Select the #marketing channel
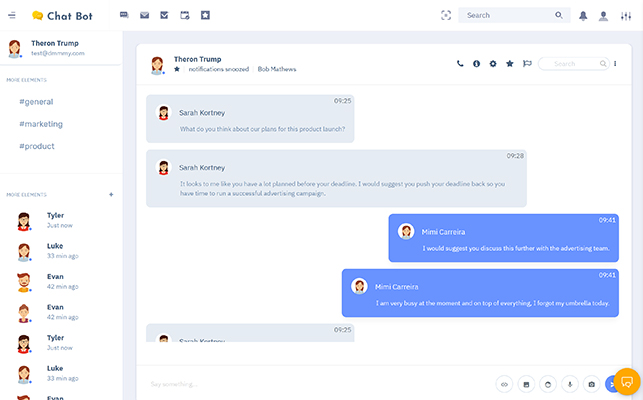Viewport: 643px width, 400px height. 41,124
